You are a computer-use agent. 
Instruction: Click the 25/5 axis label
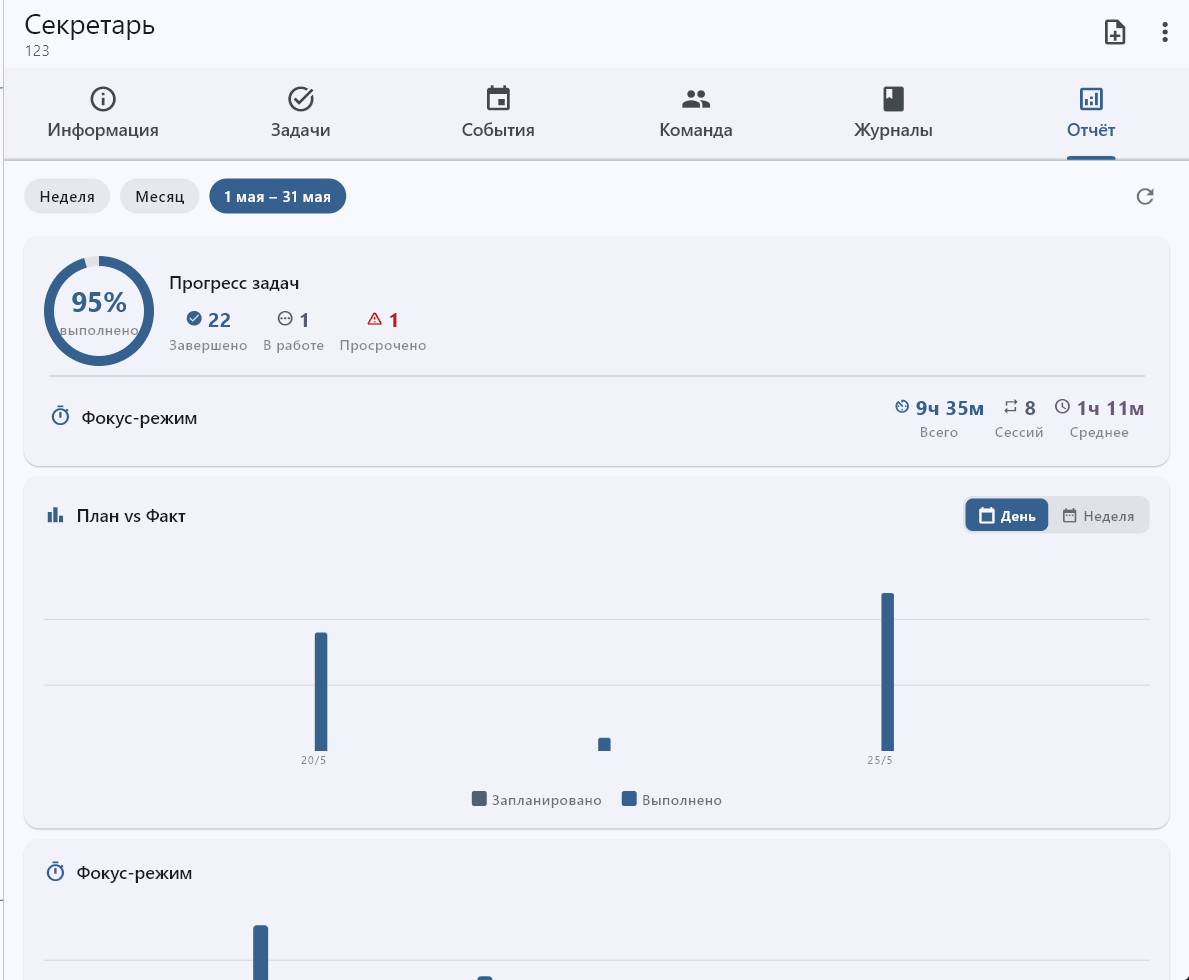pyautogui.click(x=880, y=760)
